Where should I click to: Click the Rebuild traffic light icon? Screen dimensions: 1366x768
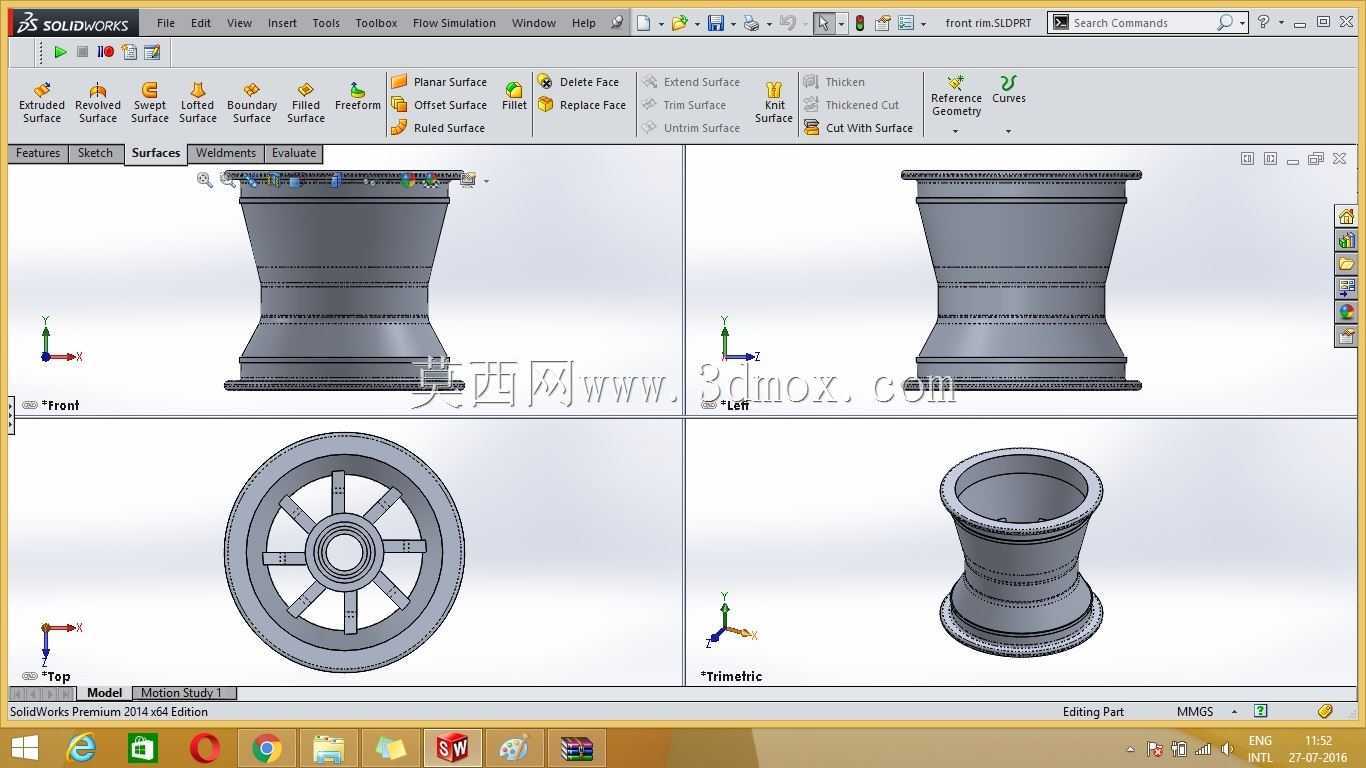[x=859, y=23]
